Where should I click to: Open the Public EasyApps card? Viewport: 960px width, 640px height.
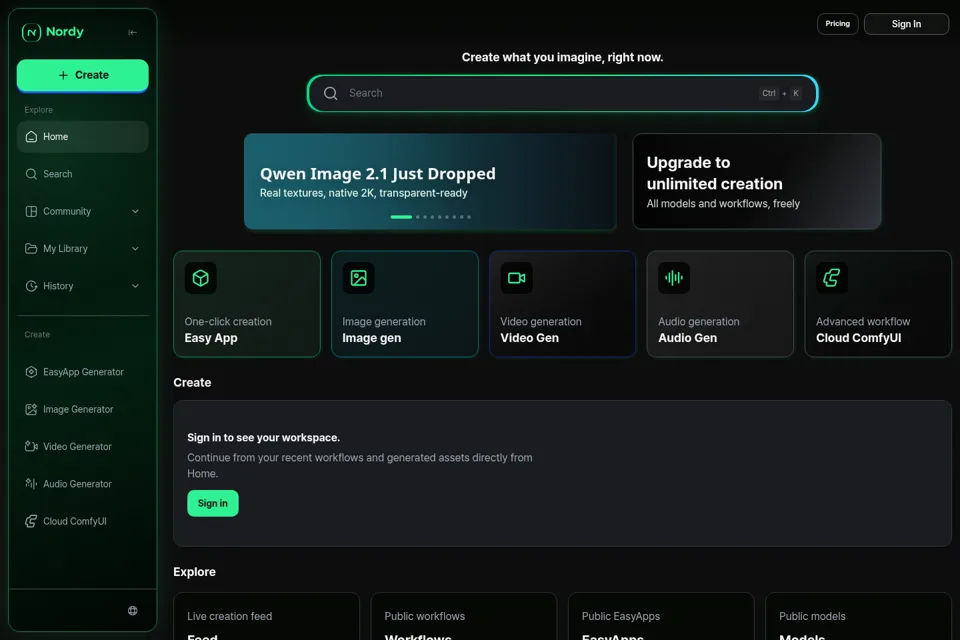[661, 616]
